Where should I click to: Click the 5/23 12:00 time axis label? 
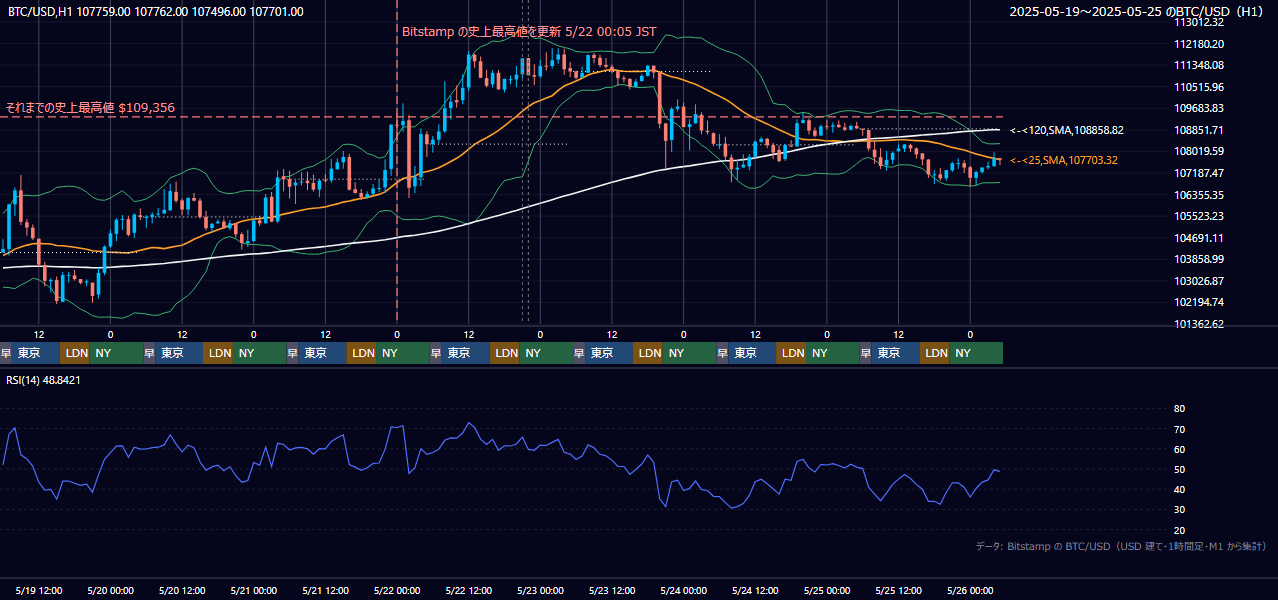(x=612, y=591)
